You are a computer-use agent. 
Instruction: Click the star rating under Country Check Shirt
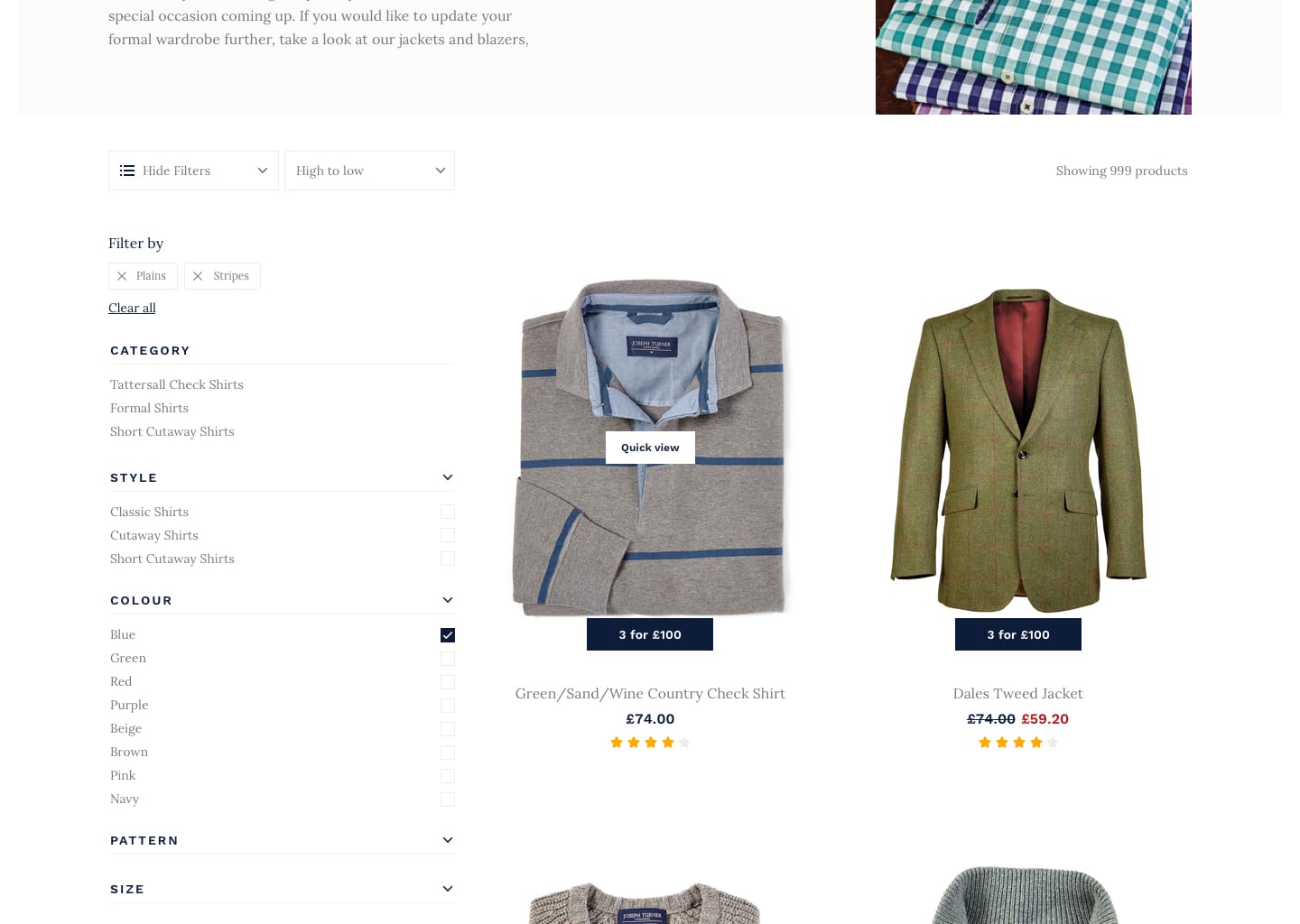point(650,743)
